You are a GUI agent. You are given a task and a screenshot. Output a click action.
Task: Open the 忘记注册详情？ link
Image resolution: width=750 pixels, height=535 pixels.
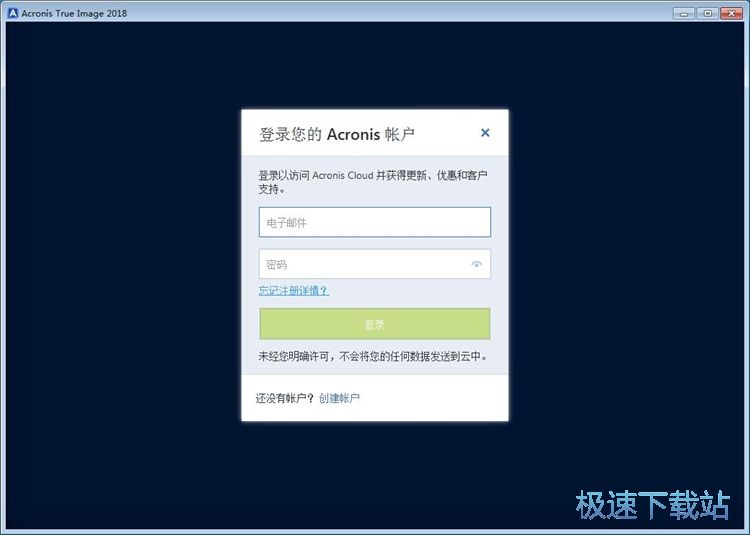point(294,290)
